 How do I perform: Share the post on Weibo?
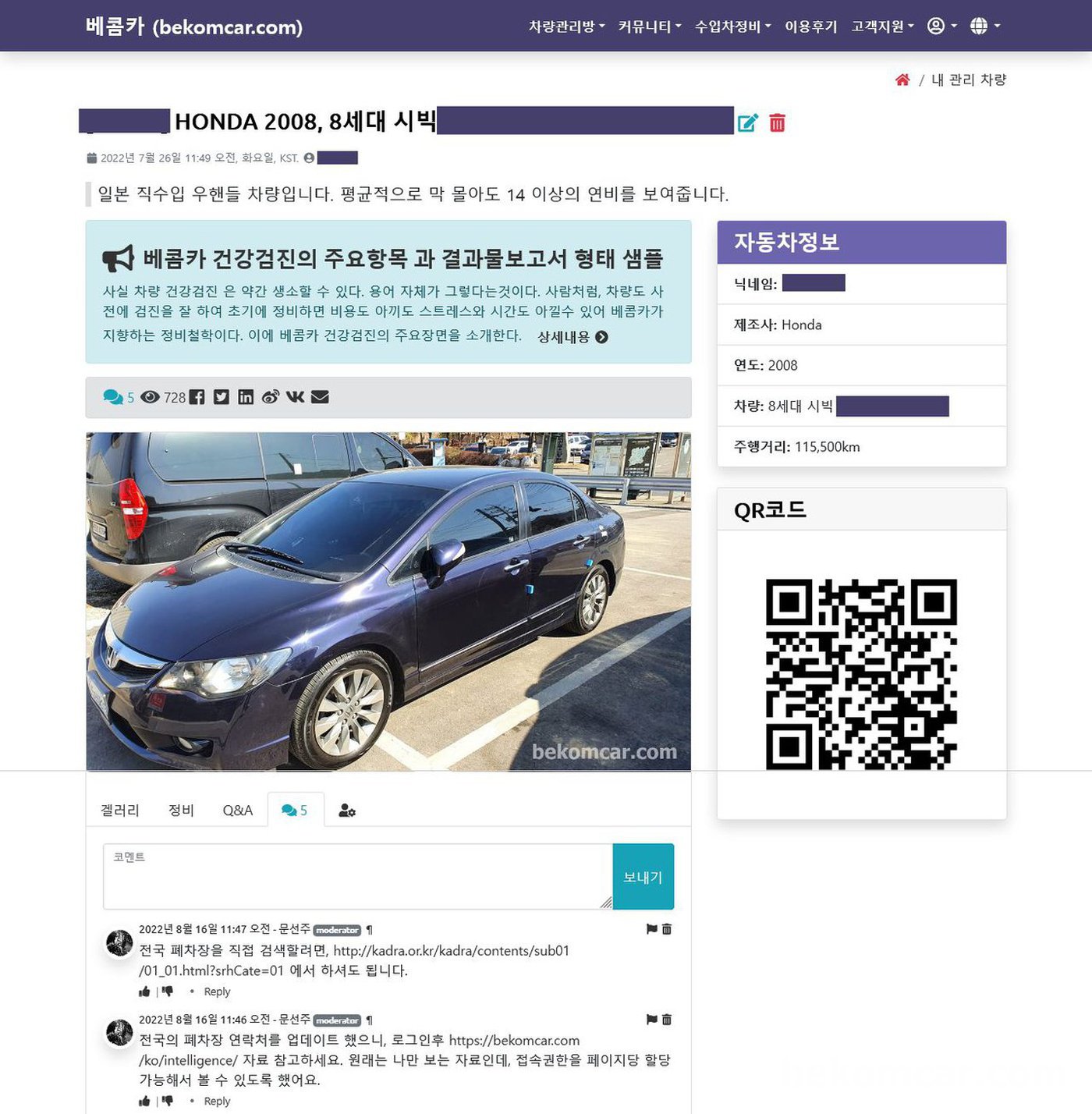[x=271, y=397]
